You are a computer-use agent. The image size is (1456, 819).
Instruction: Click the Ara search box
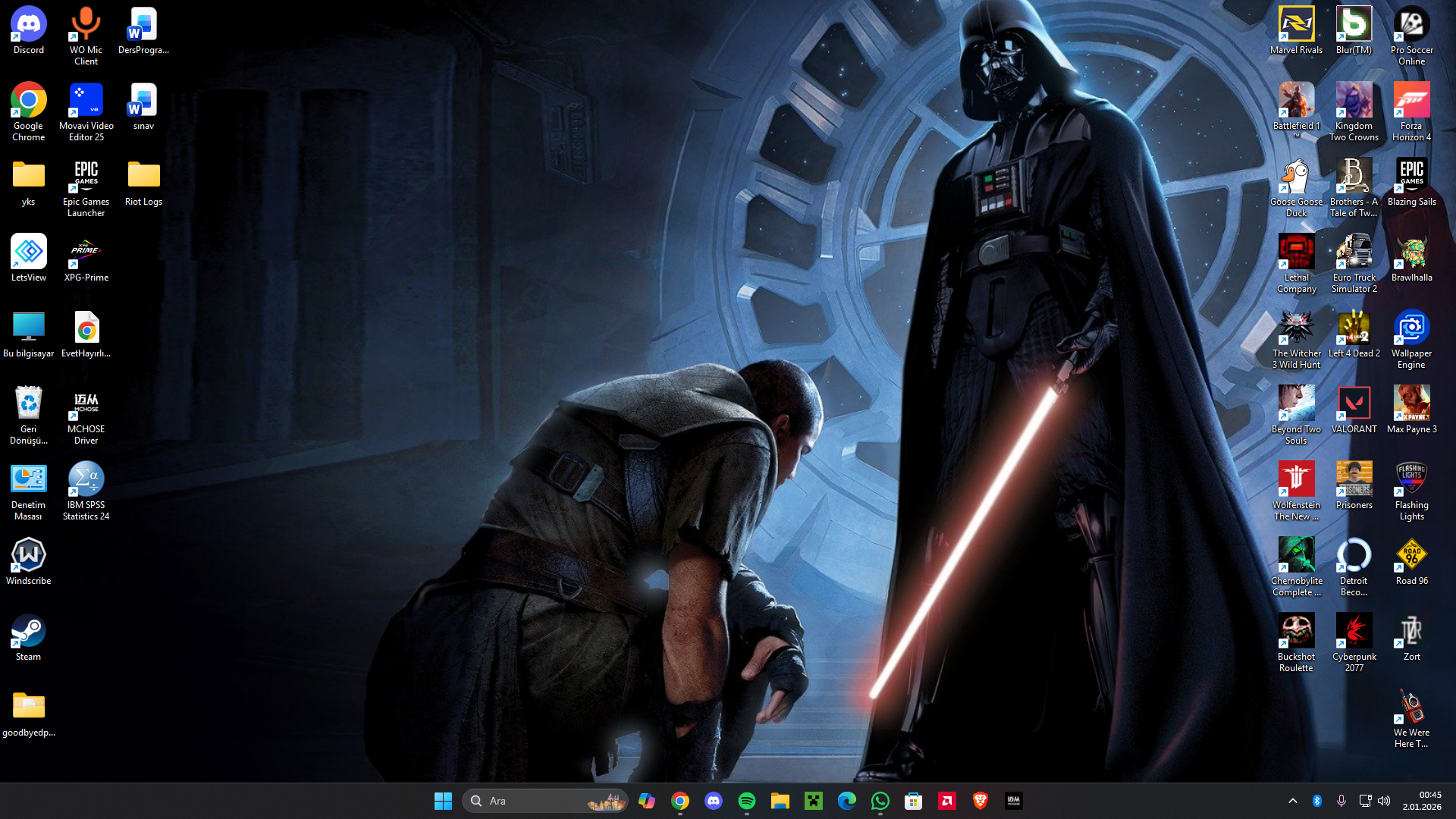pyautogui.click(x=544, y=801)
